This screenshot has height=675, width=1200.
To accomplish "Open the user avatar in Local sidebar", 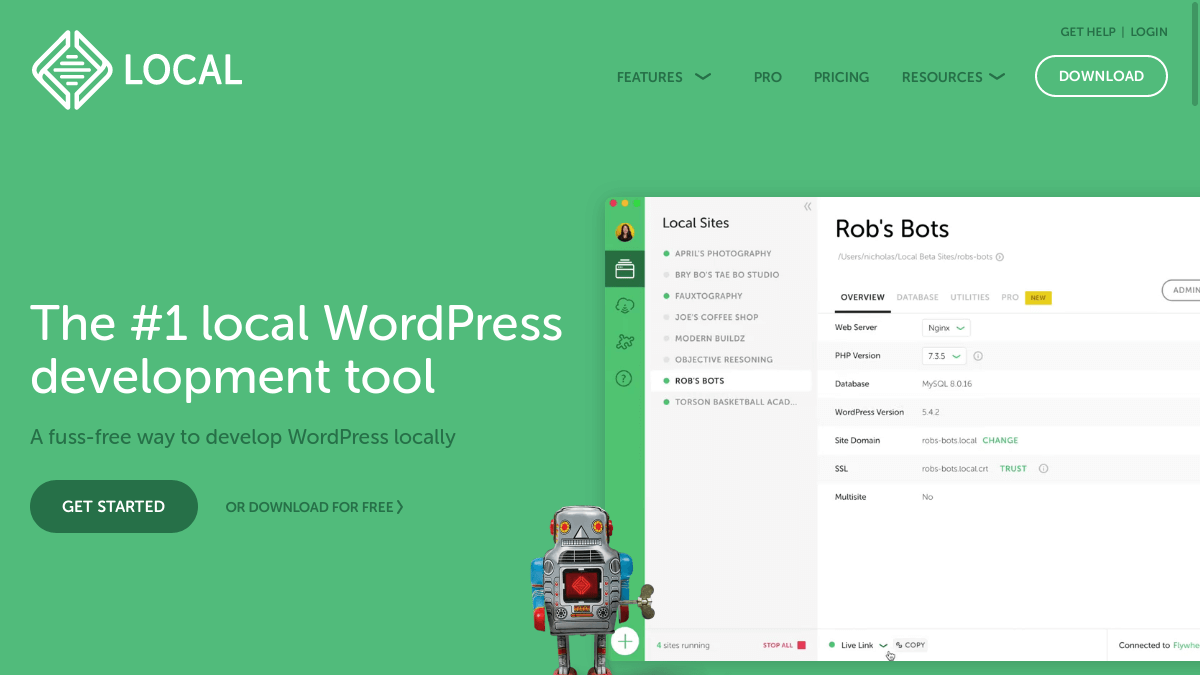I will pyautogui.click(x=625, y=232).
